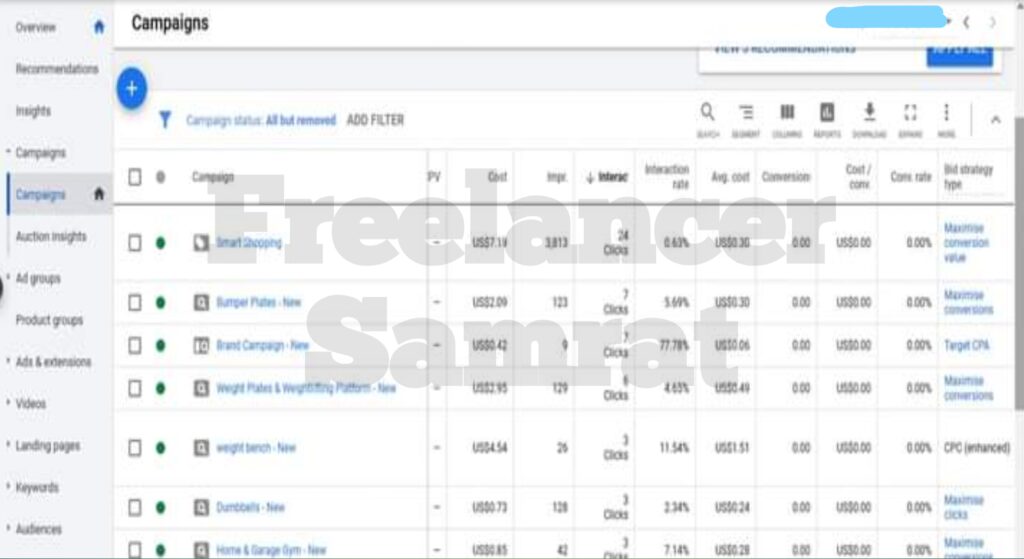This screenshot has height=559, width=1024.
Task: Go to Recommendations in sidebar
Action: [57, 69]
